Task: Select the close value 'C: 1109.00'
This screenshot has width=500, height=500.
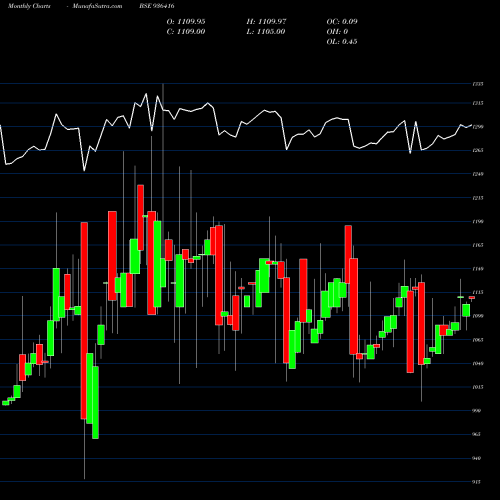Action: 186,32
